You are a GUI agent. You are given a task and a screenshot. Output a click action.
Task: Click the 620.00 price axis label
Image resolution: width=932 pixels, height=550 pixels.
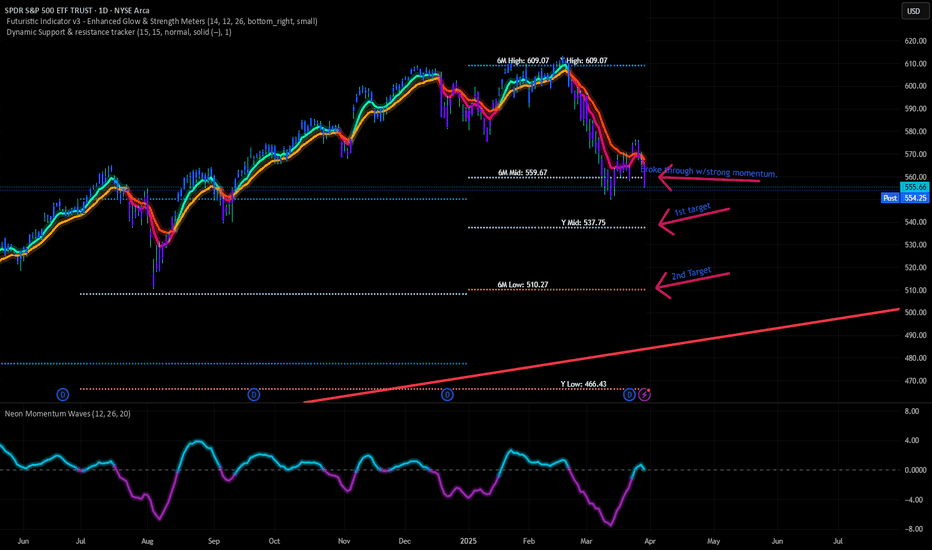pos(915,41)
